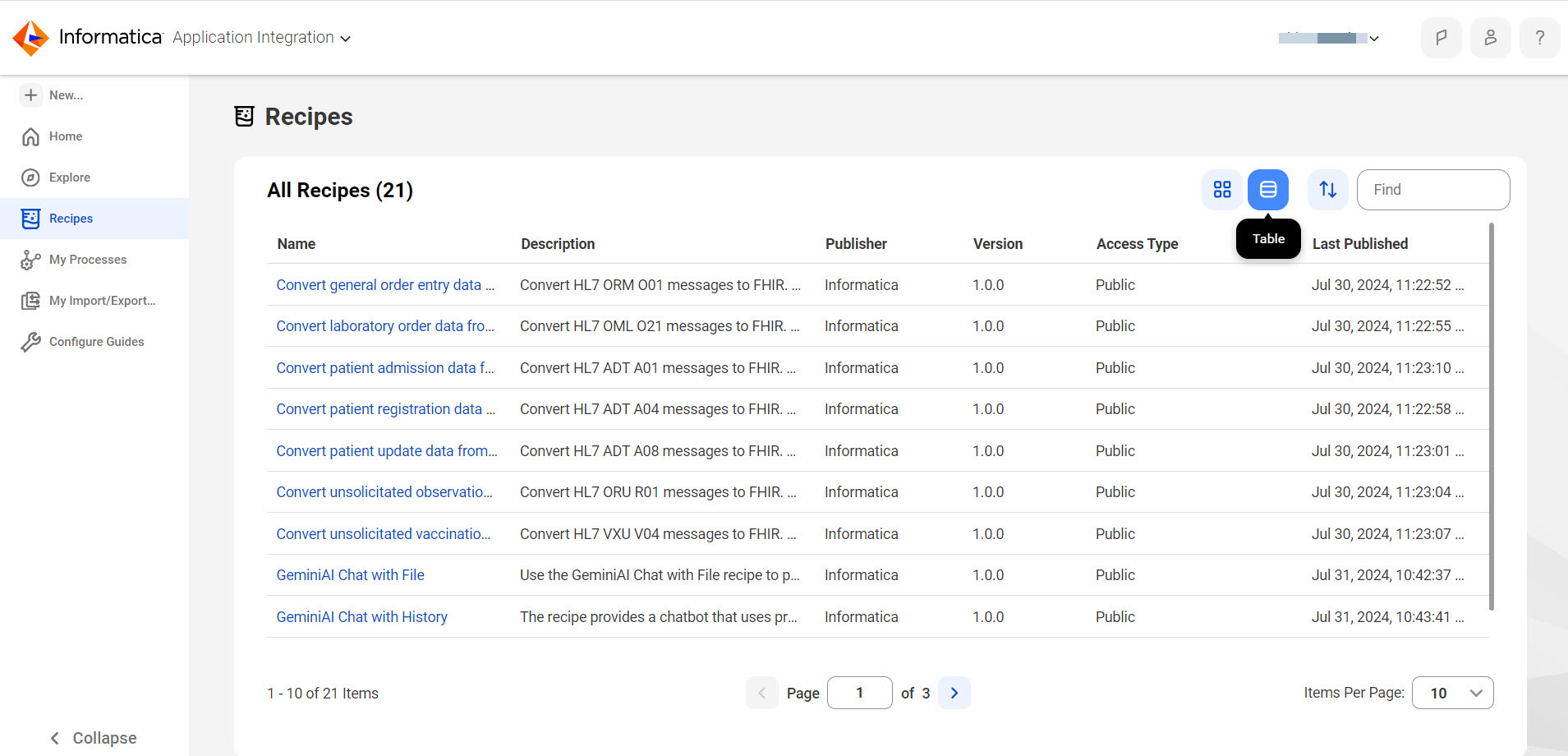Click the My Processes workflow icon
1568x756 pixels.
(x=30, y=260)
